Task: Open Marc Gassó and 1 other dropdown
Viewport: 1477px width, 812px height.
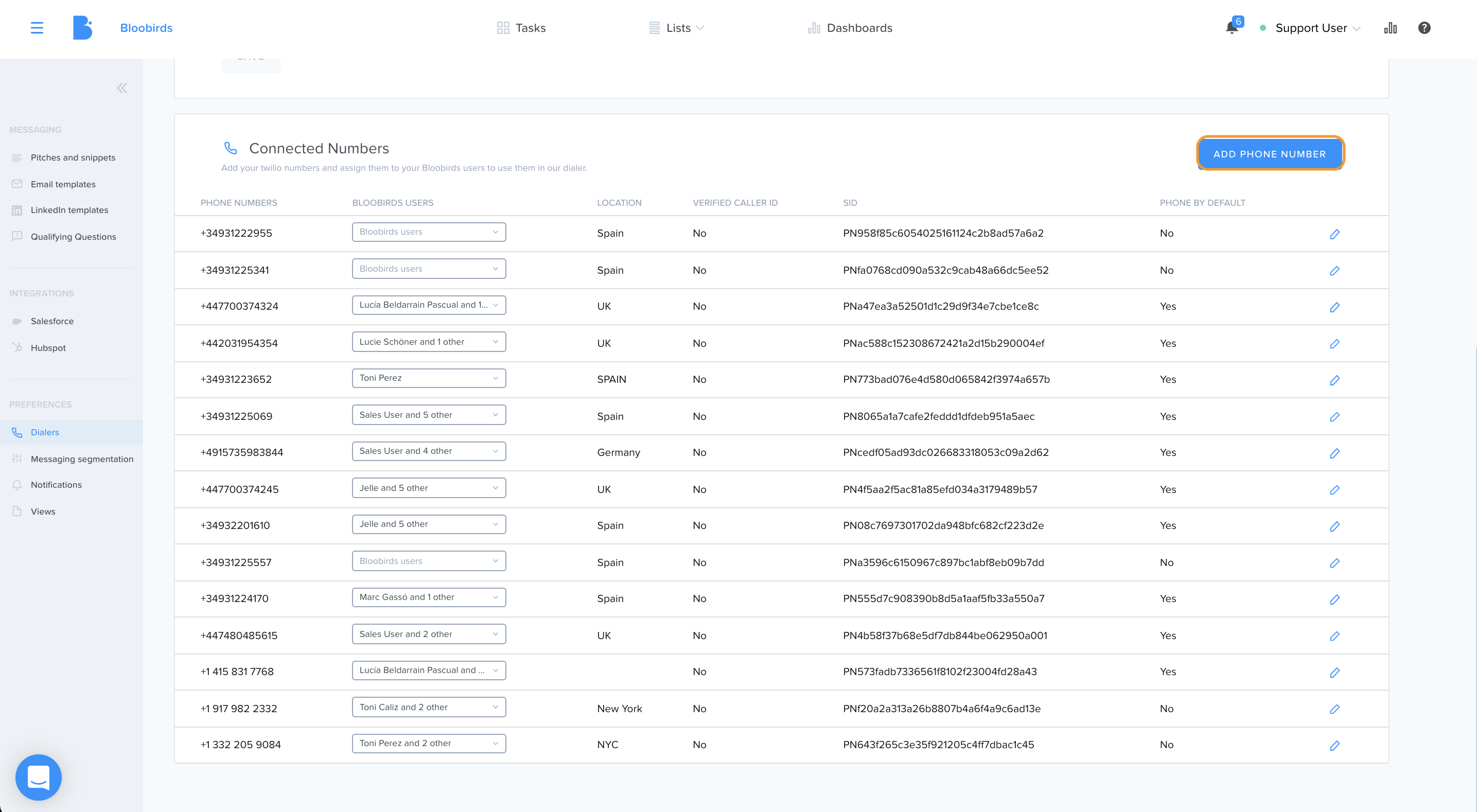Action: tap(429, 597)
